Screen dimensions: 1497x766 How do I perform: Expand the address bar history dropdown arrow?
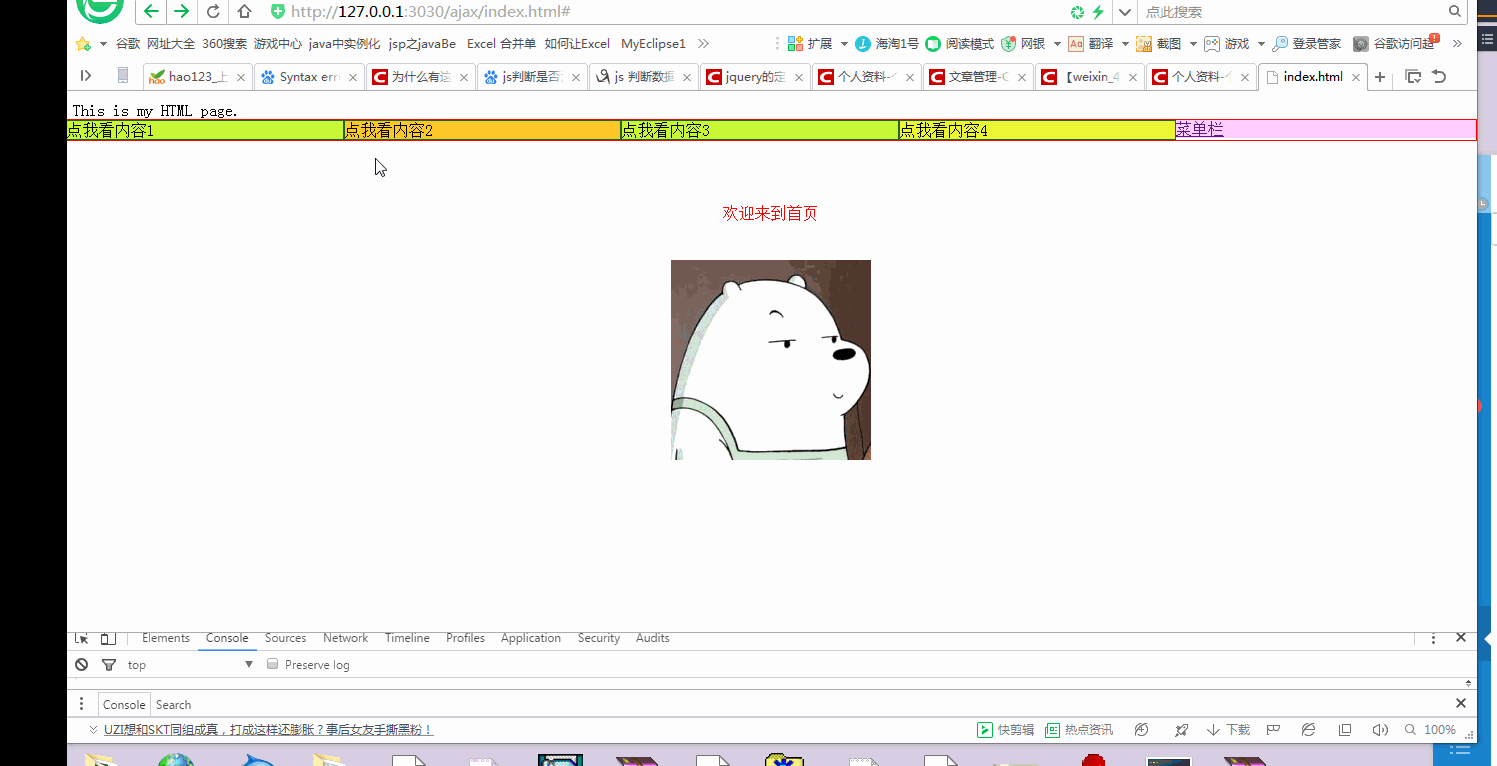pyautogui.click(x=1125, y=12)
